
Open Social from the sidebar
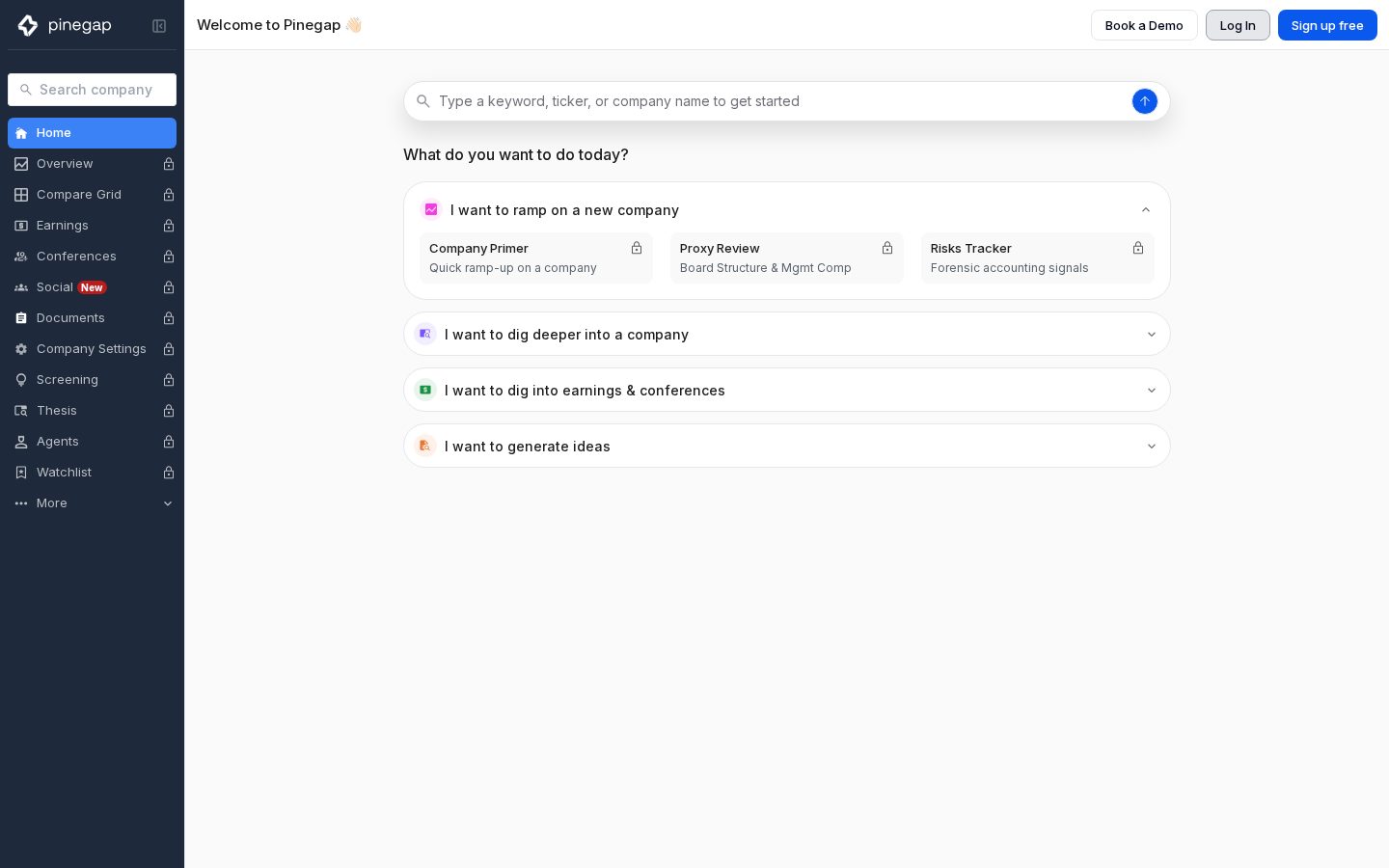coord(92,287)
